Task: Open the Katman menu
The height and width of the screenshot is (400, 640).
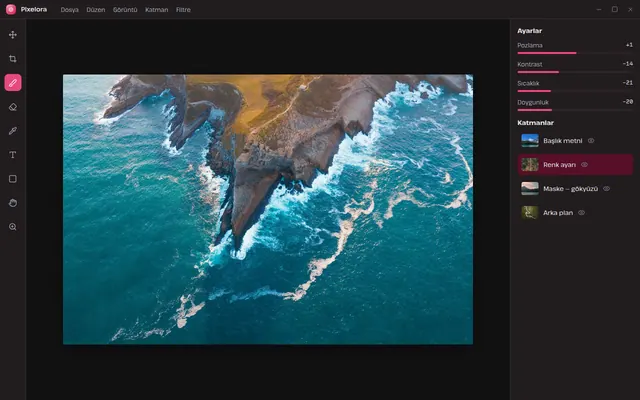Action: 157,10
